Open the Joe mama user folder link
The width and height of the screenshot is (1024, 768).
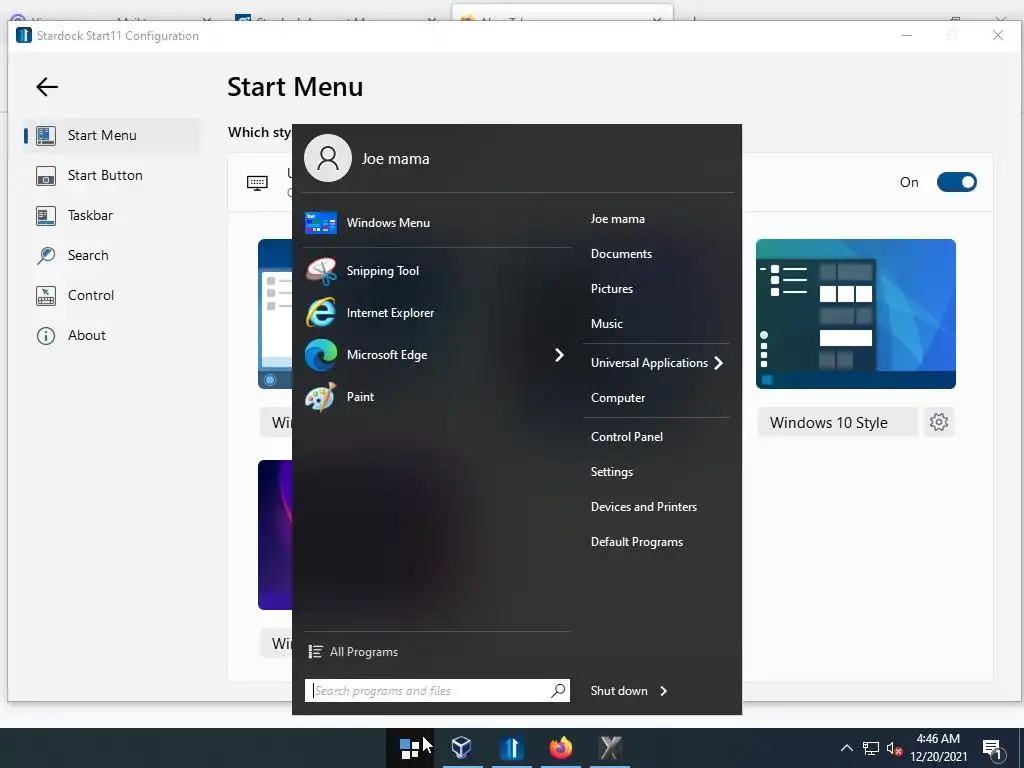coord(617,219)
